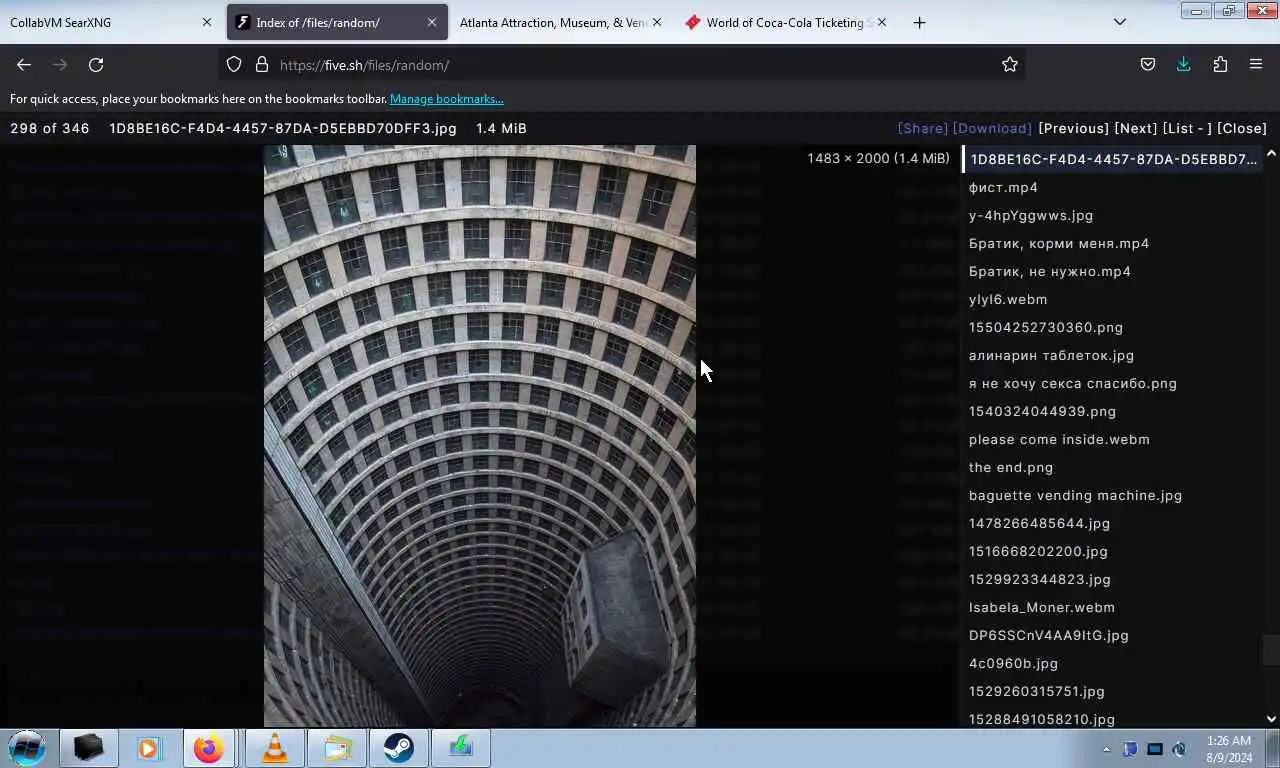
Task: Toggle the [List - ] panel
Action: pyautogui.click(x=1187, y=128)
